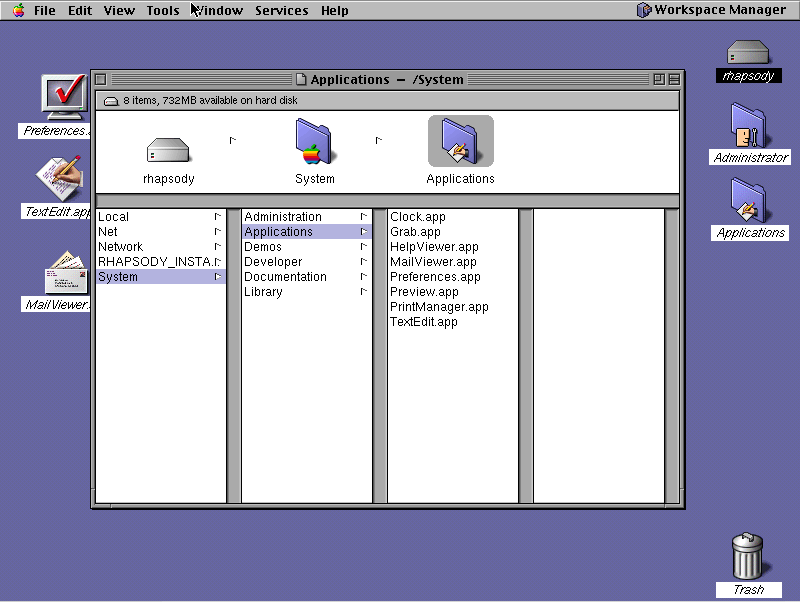The height and width of the screenshot is (602, 800).
Task: Expand arrow next to Developer
Action: [x=364, y=261]
